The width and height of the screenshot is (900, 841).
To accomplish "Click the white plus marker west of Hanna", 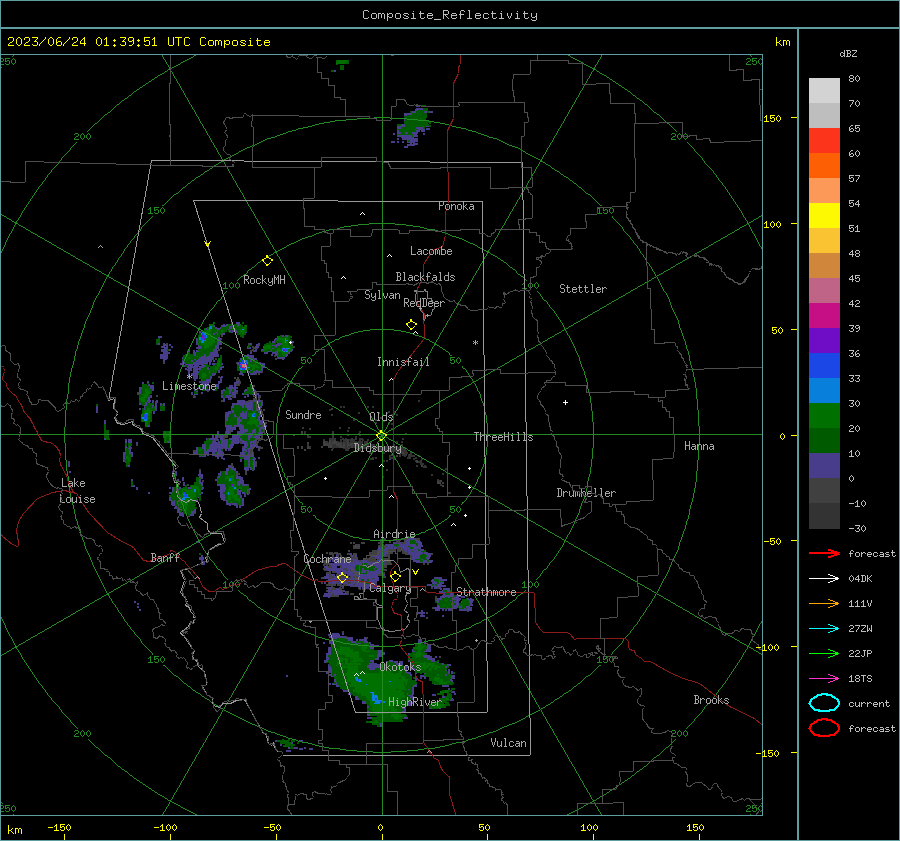I will [565, 402].
